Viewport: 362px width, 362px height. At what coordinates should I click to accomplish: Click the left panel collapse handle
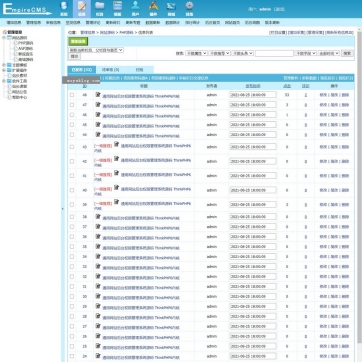pos(63,209)
